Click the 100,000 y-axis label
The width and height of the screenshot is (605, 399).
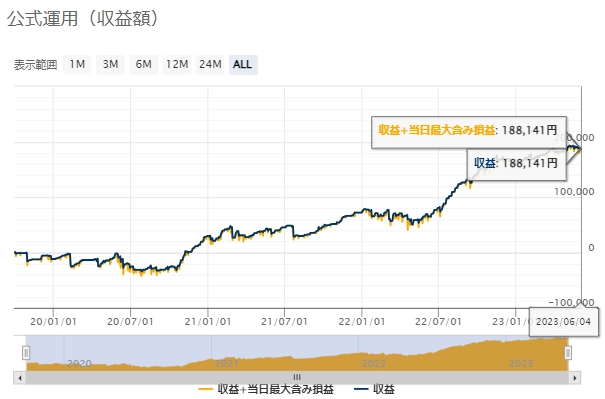[x=574, y=191]
